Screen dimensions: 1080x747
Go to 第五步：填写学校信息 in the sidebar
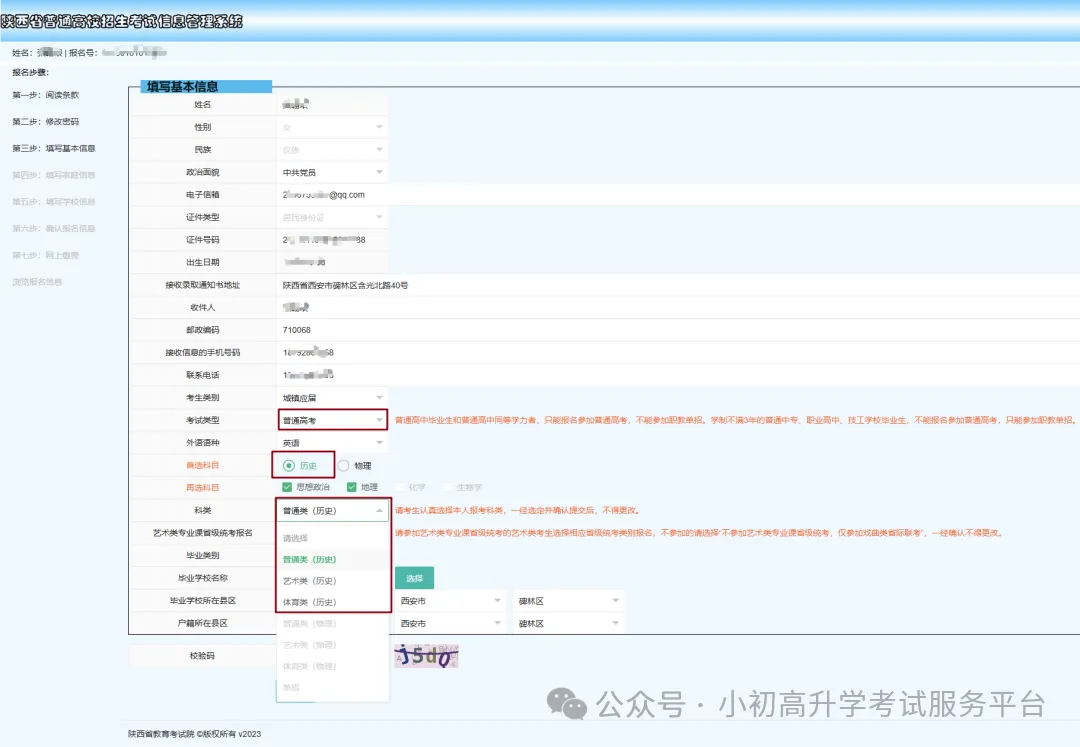pos(54,202)
